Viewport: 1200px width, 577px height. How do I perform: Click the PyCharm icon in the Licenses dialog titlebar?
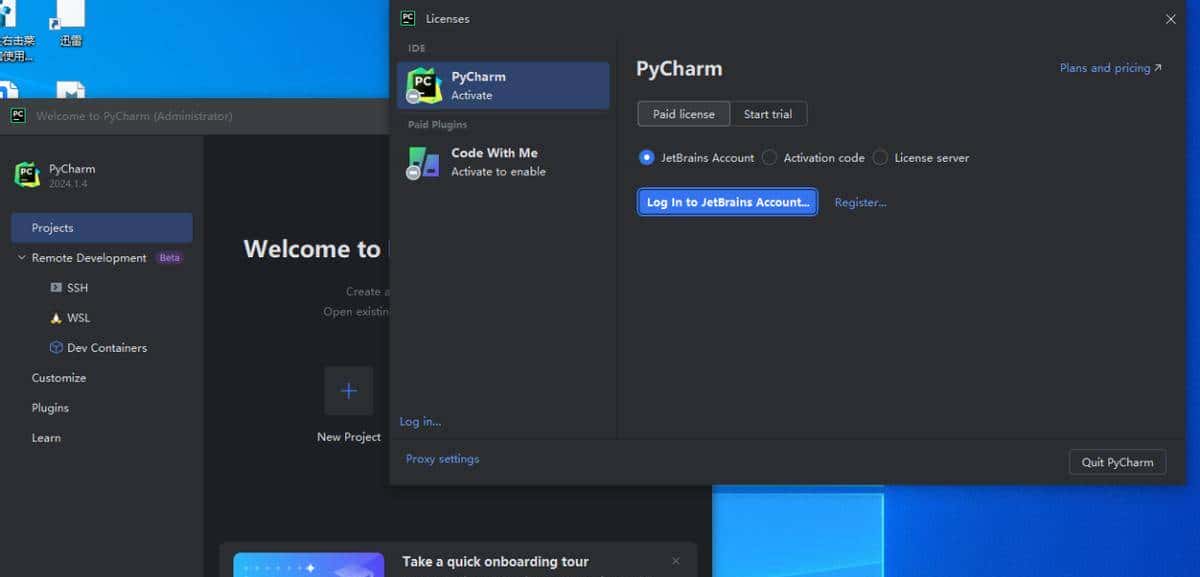[x=408, y=18]
